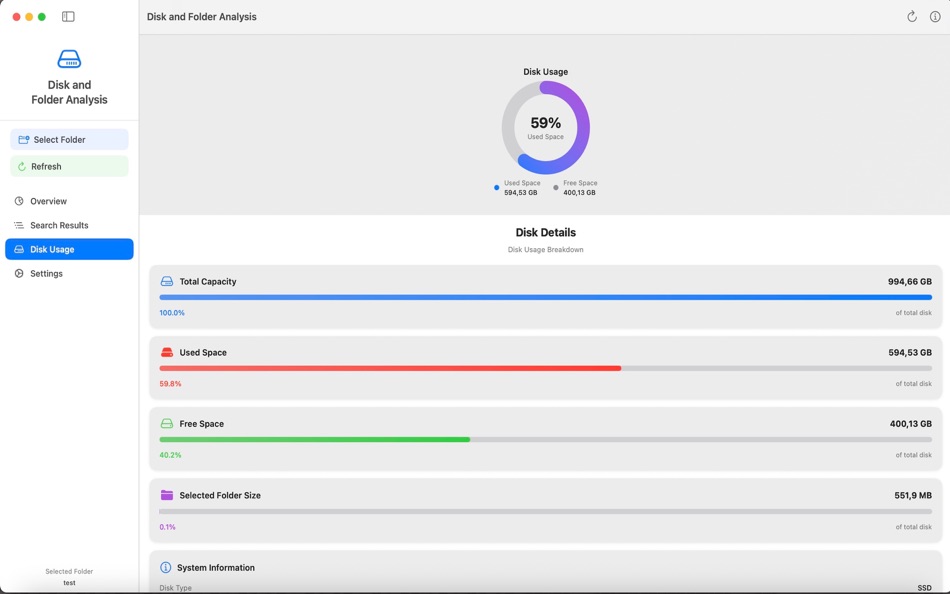Select the Overview clock icon
The image size is (950, 594).
click(19, 201)
